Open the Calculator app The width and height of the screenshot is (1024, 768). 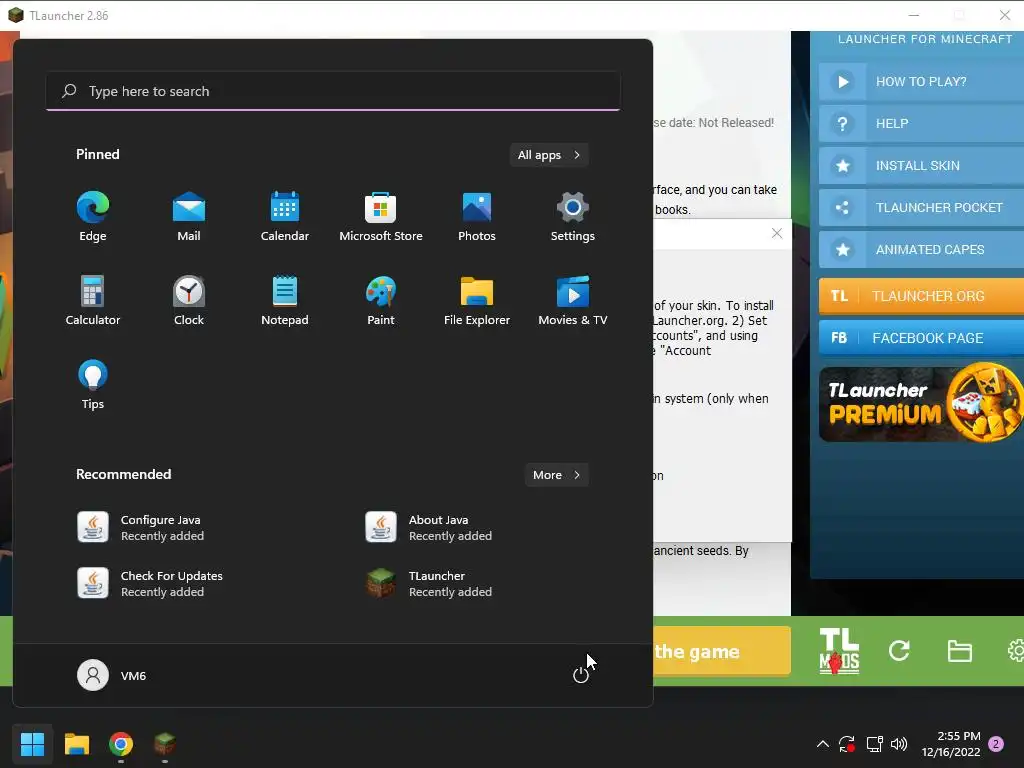click(x=93, y=300)
